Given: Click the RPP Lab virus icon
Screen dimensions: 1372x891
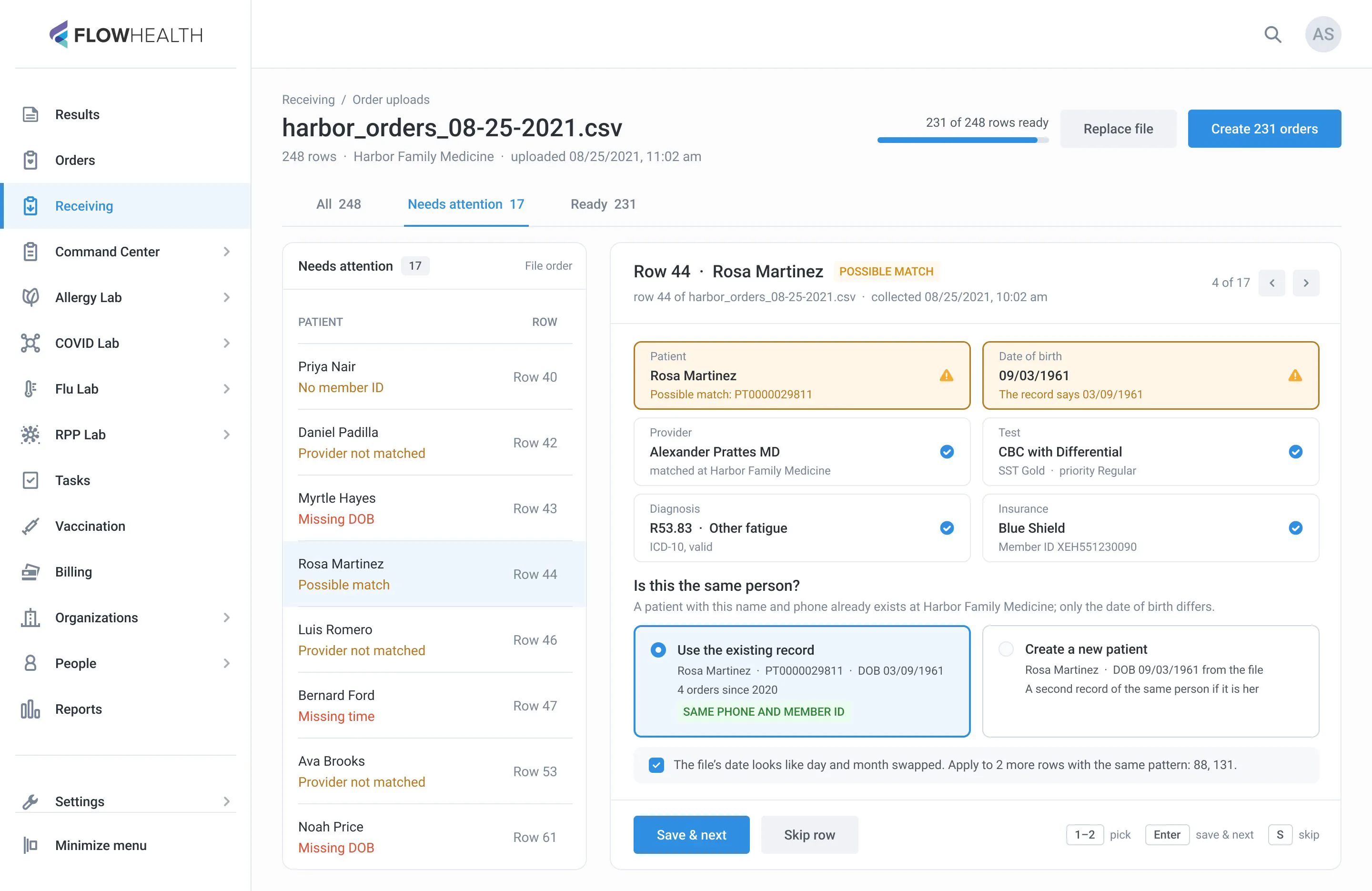Looking at the screenshot, I should point(30,434).
